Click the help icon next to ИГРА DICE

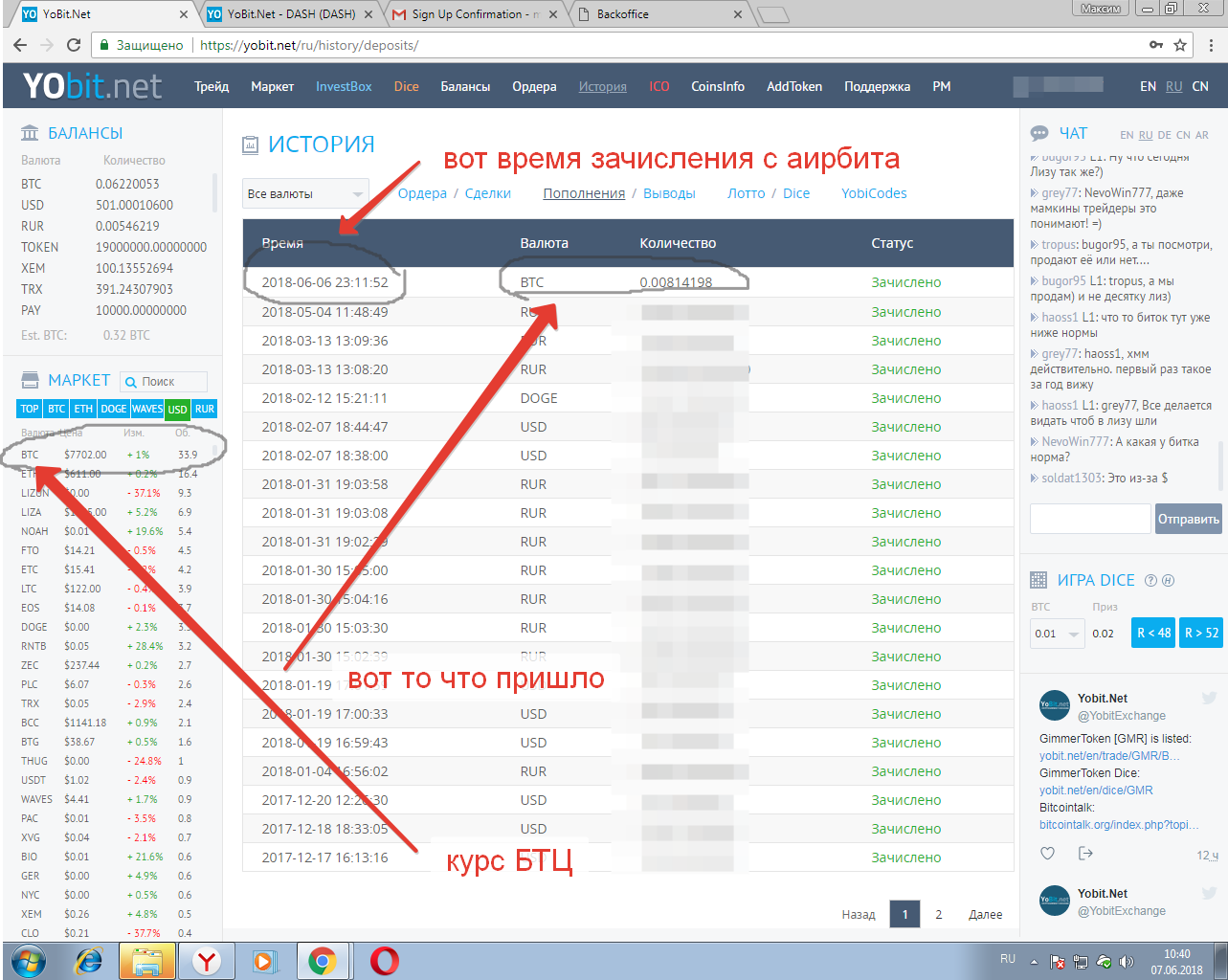pos(1151,580)
